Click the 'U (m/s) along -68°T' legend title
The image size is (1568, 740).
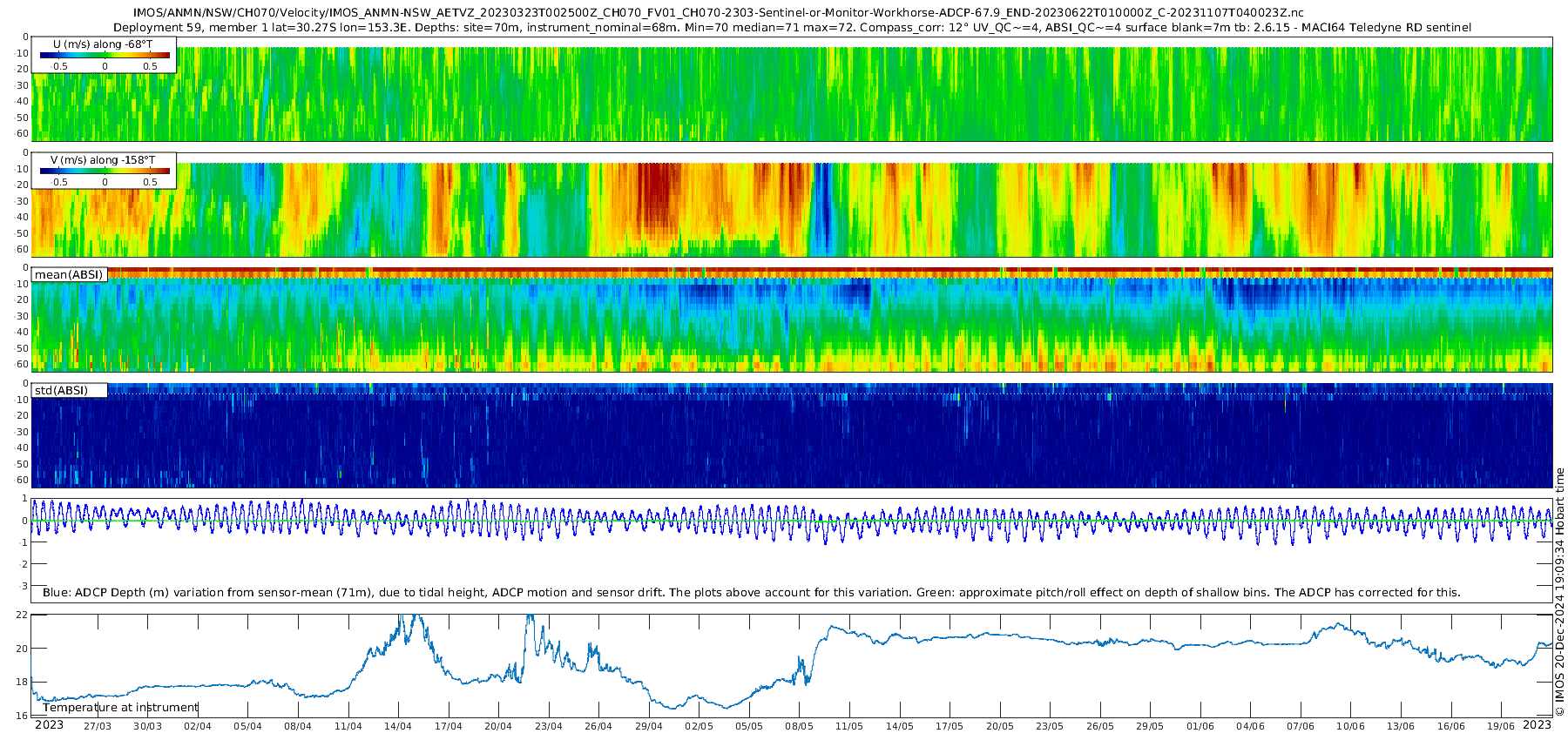pos(103,44)
